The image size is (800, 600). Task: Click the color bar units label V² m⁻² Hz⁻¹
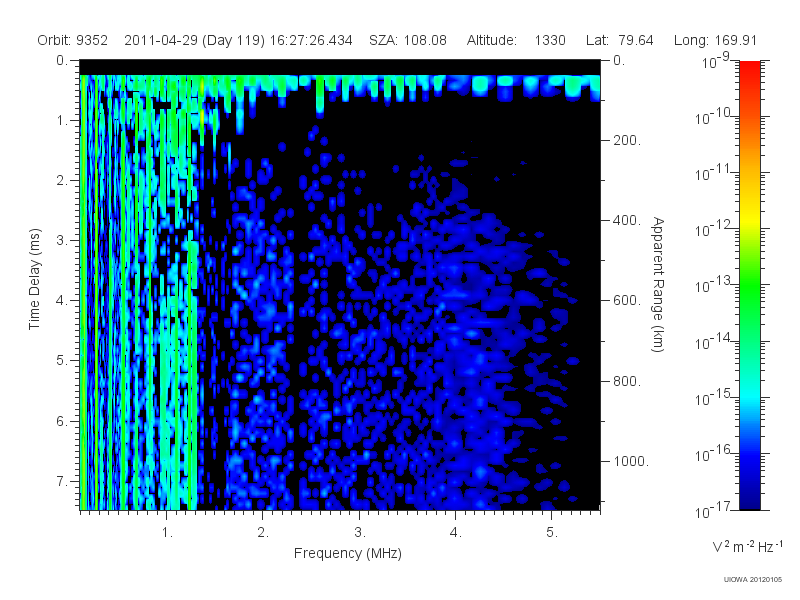coord(747,546)
